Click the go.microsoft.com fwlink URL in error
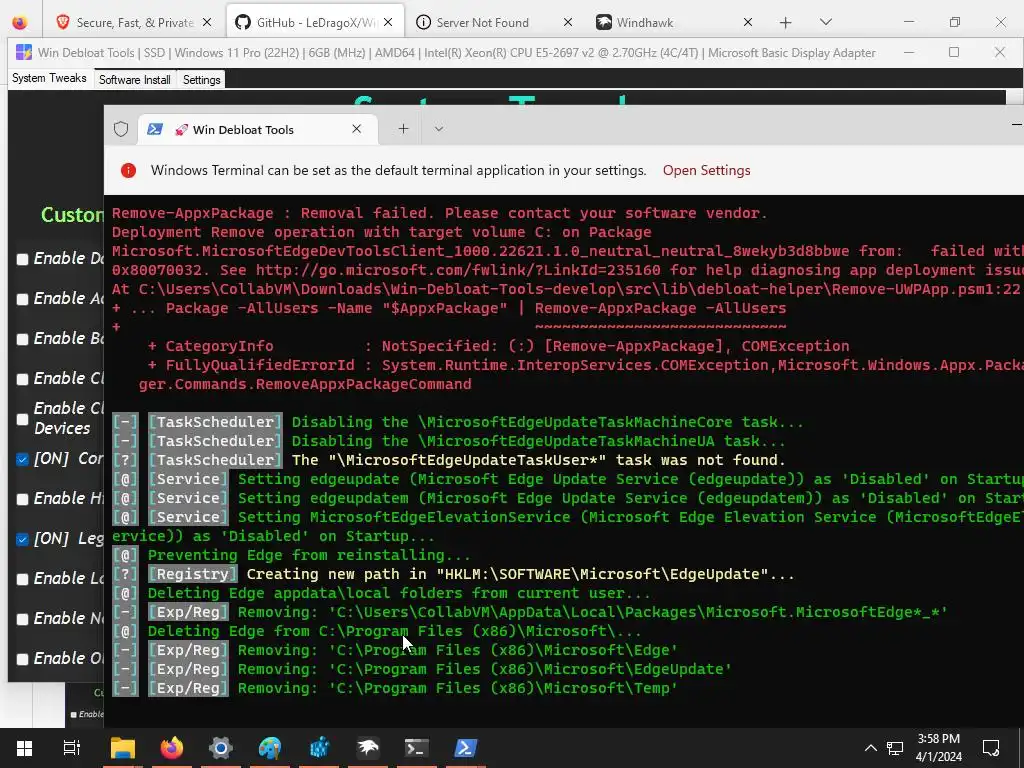Viewport: 1024px width, 768px height. 458,270
